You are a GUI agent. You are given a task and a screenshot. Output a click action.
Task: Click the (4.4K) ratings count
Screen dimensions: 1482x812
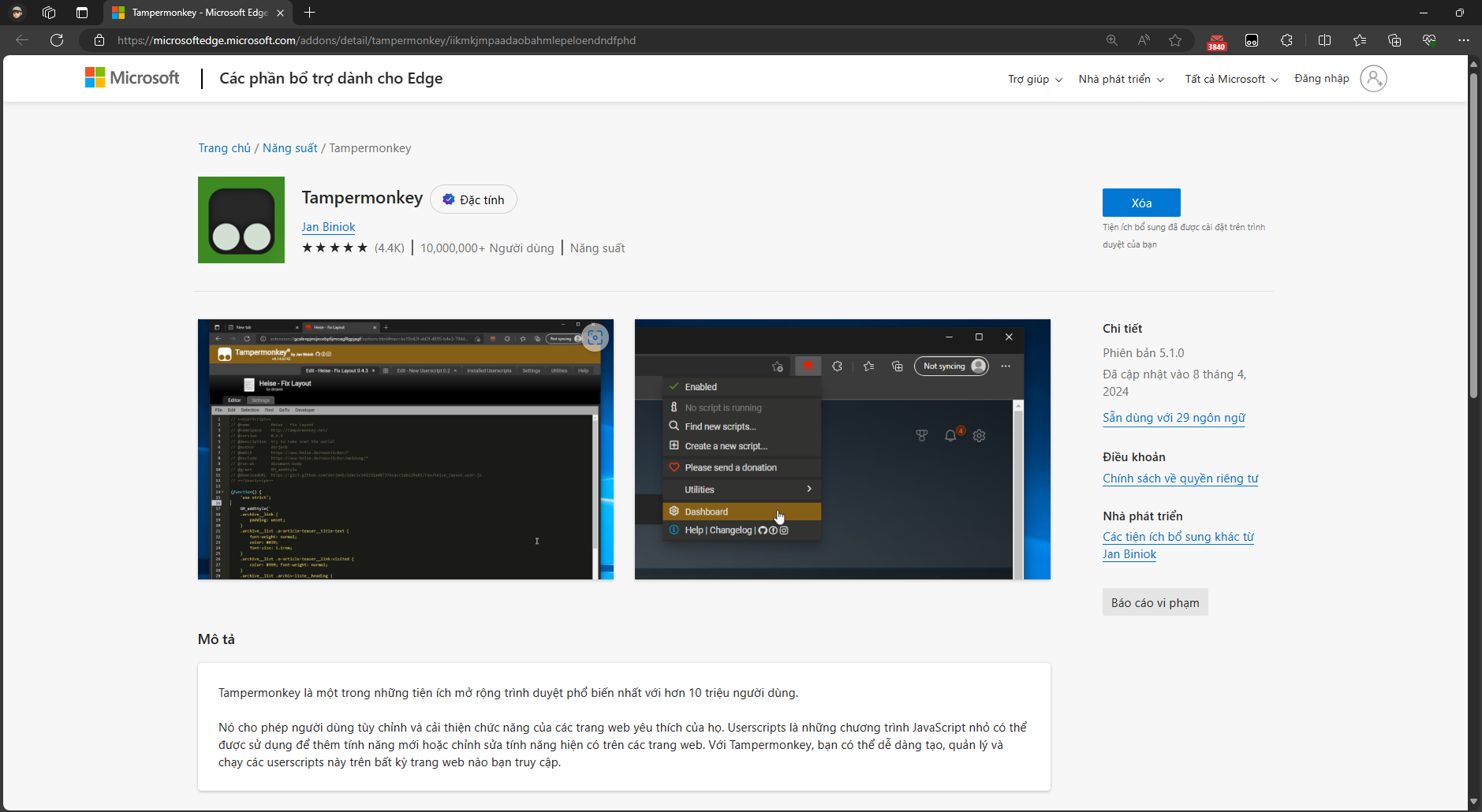(390, 248)
